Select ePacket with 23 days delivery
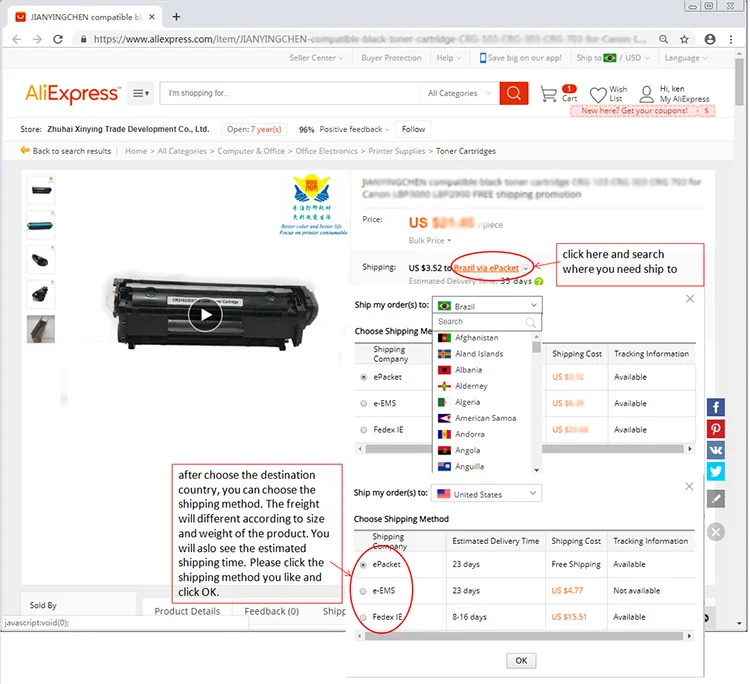This screenshot has height=684, width=750. tap(363, 565)
